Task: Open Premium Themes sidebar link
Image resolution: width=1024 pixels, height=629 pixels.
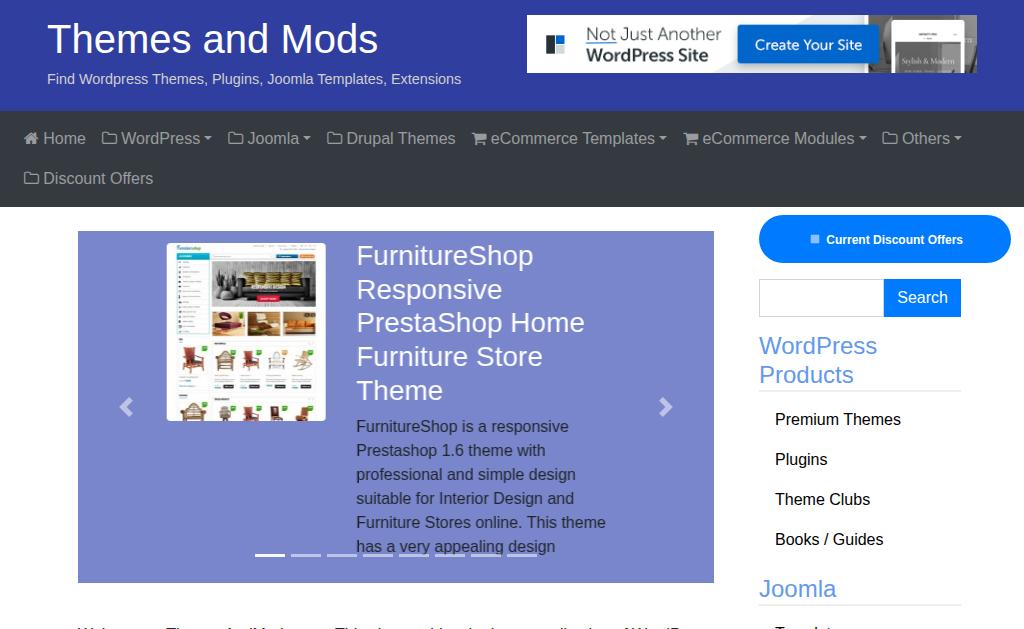Action: tap(838, 419)
